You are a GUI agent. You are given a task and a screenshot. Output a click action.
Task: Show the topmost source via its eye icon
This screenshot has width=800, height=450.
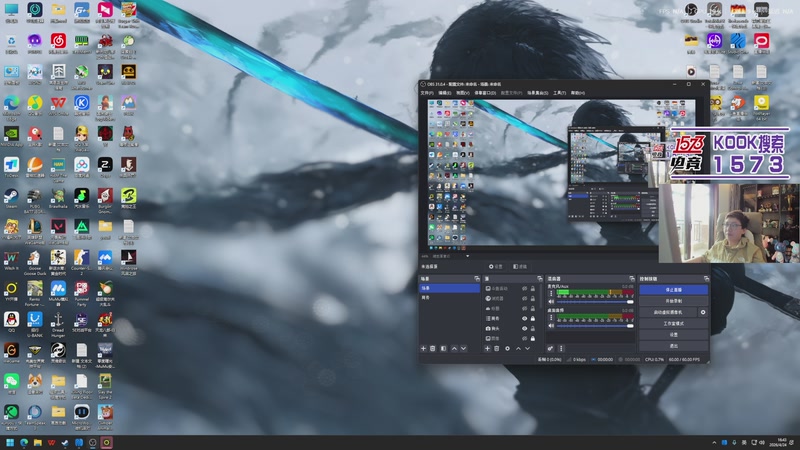524,289
